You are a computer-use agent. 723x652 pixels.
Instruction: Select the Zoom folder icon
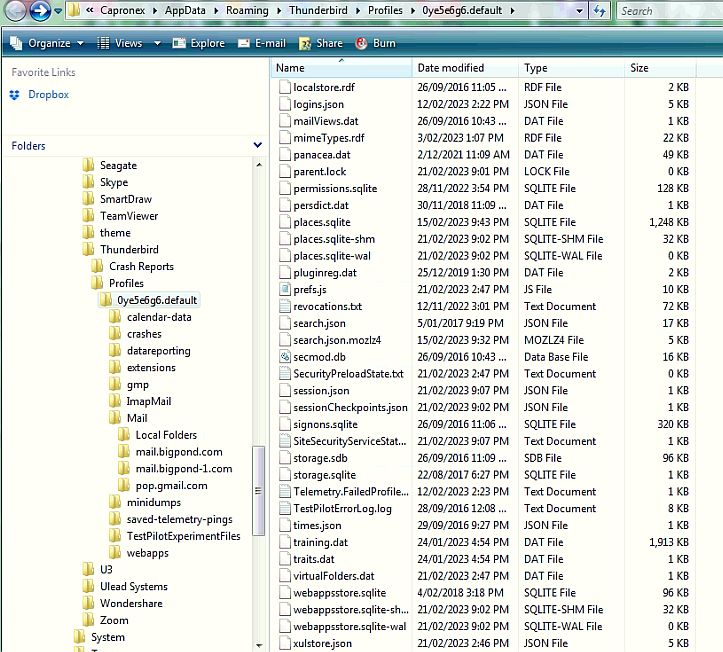[89, 620]
